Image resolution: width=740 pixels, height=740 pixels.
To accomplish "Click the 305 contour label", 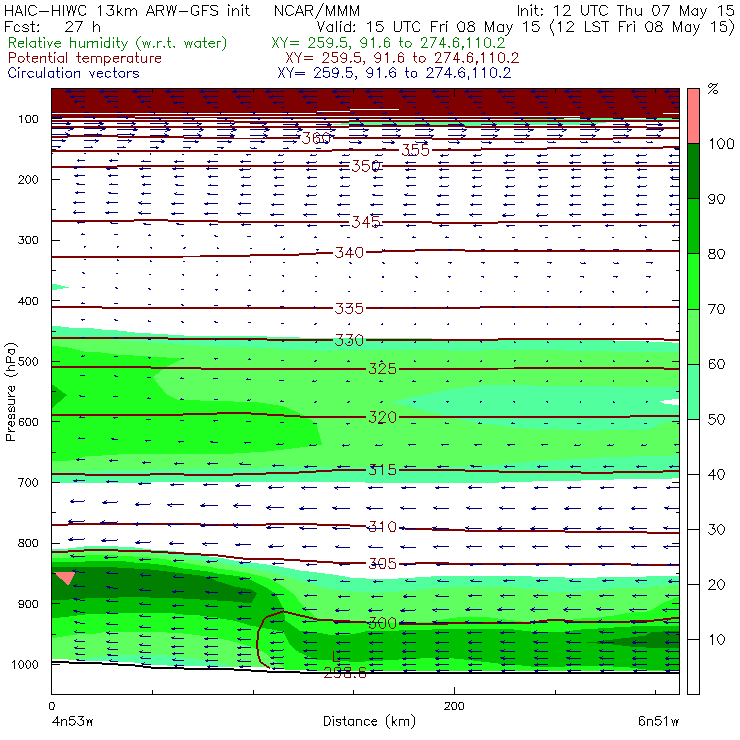I will (x=382, y=563).
